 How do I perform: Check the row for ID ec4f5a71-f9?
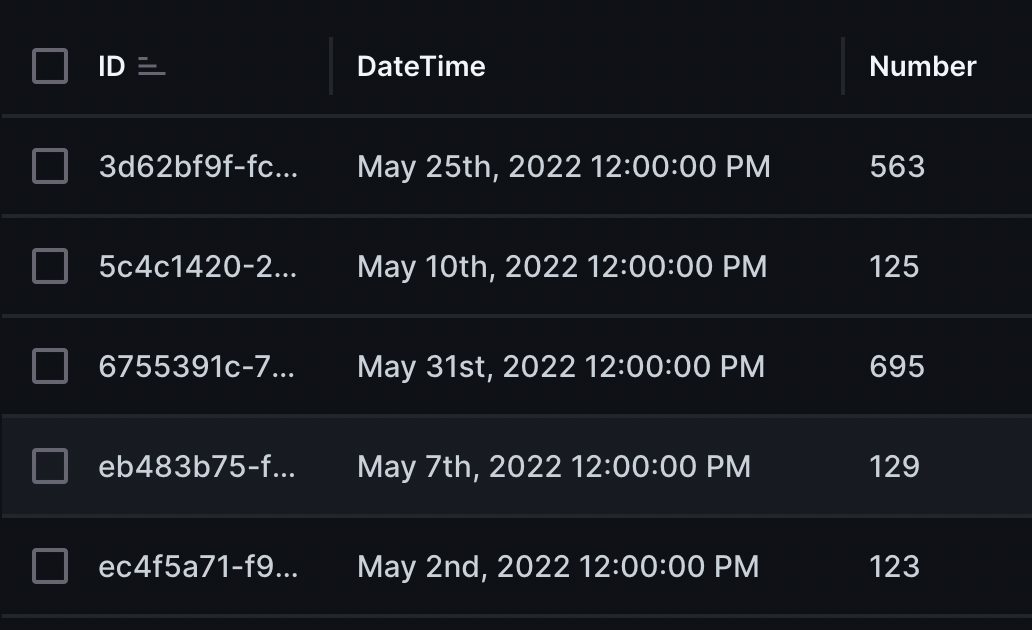coord(49,566)
